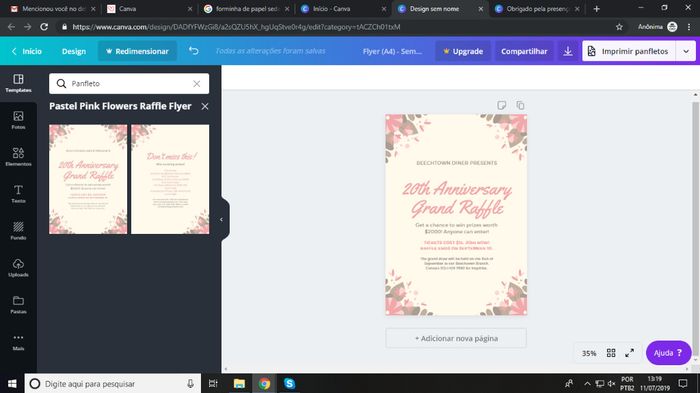The height and width of the screenshot is (393, 700).
Task: Open the Chrome three-dot menu
Action: coord(689,27)
